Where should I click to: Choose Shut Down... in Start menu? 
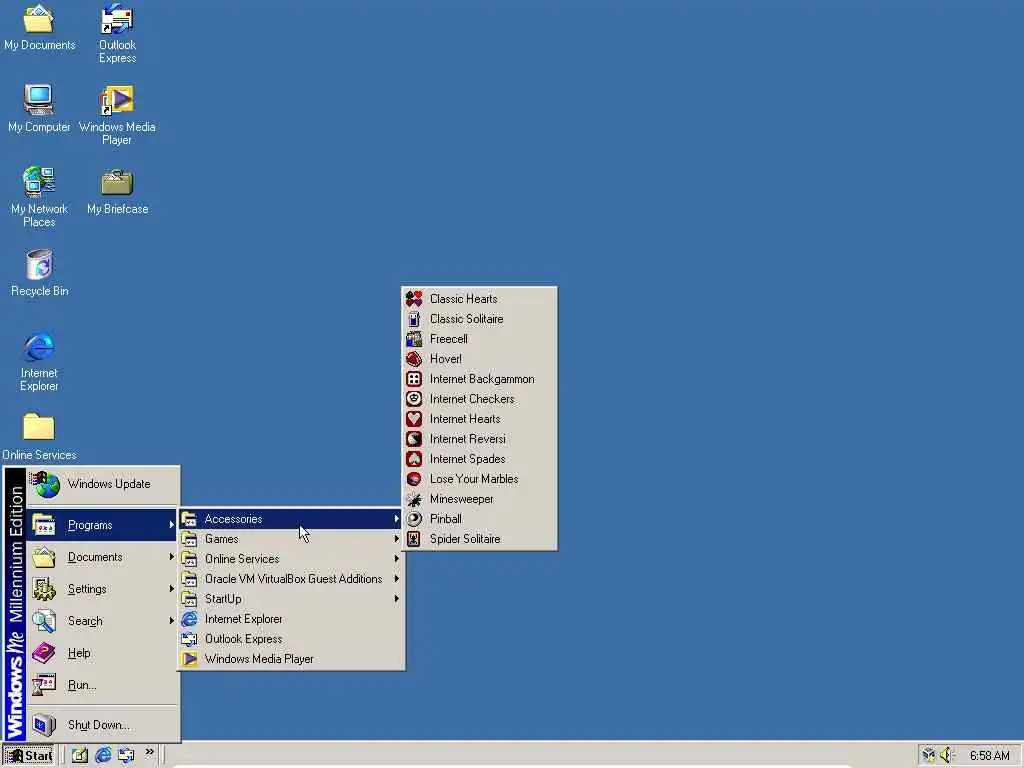pos(103,725)
